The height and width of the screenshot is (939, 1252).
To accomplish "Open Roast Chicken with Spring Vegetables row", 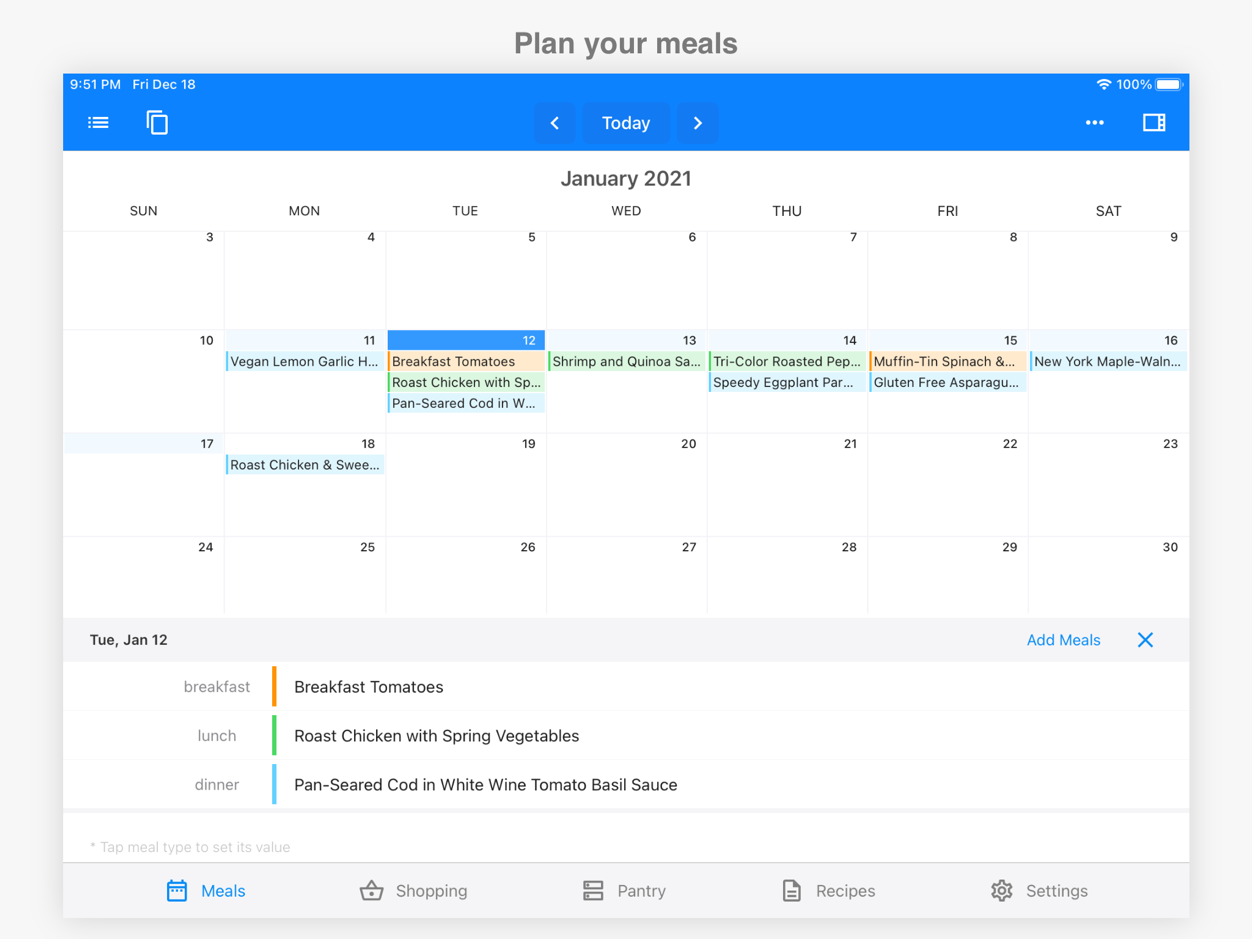I will [x=626, y=736].
